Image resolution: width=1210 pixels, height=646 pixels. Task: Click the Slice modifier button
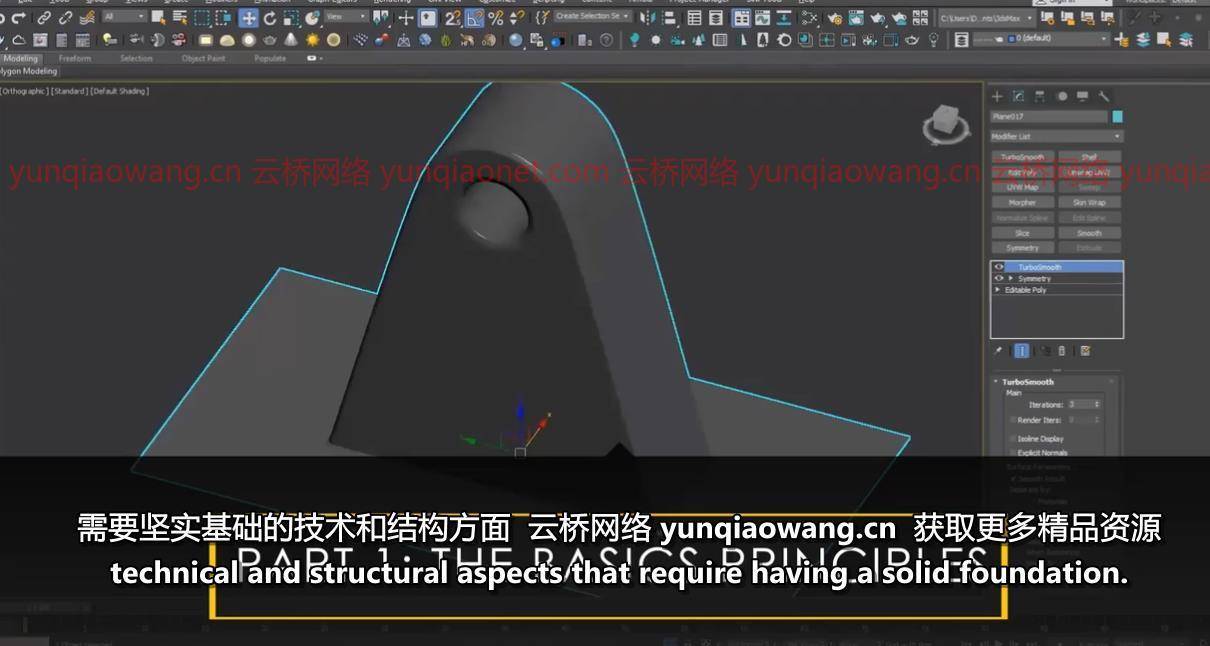tap(1022, 233)
